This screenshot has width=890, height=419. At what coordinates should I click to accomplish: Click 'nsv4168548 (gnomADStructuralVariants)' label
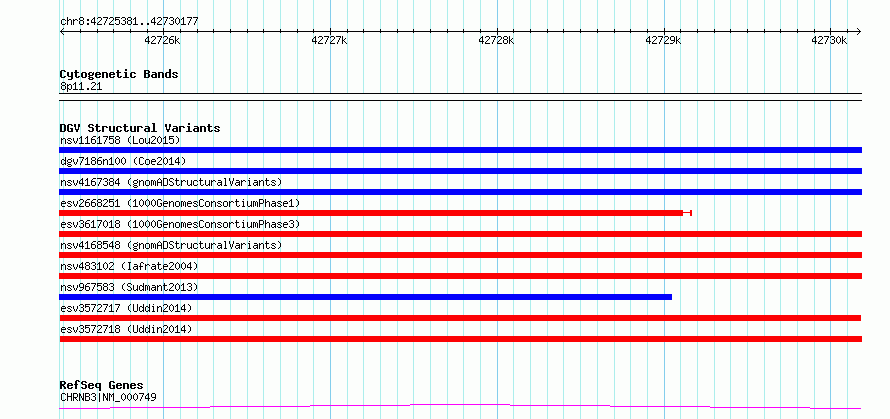(171, 245)
